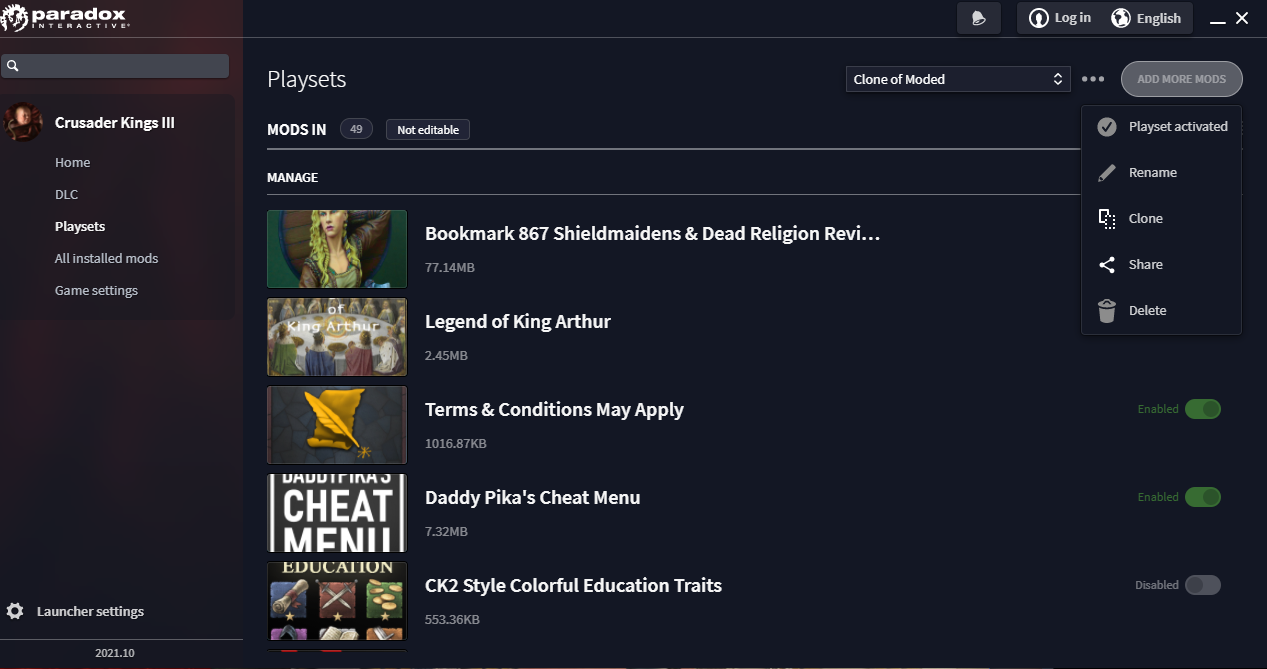Disable Terms & Conditions May Apply mod
The image size is (1267, 669).
click(x=1203, y=409)
